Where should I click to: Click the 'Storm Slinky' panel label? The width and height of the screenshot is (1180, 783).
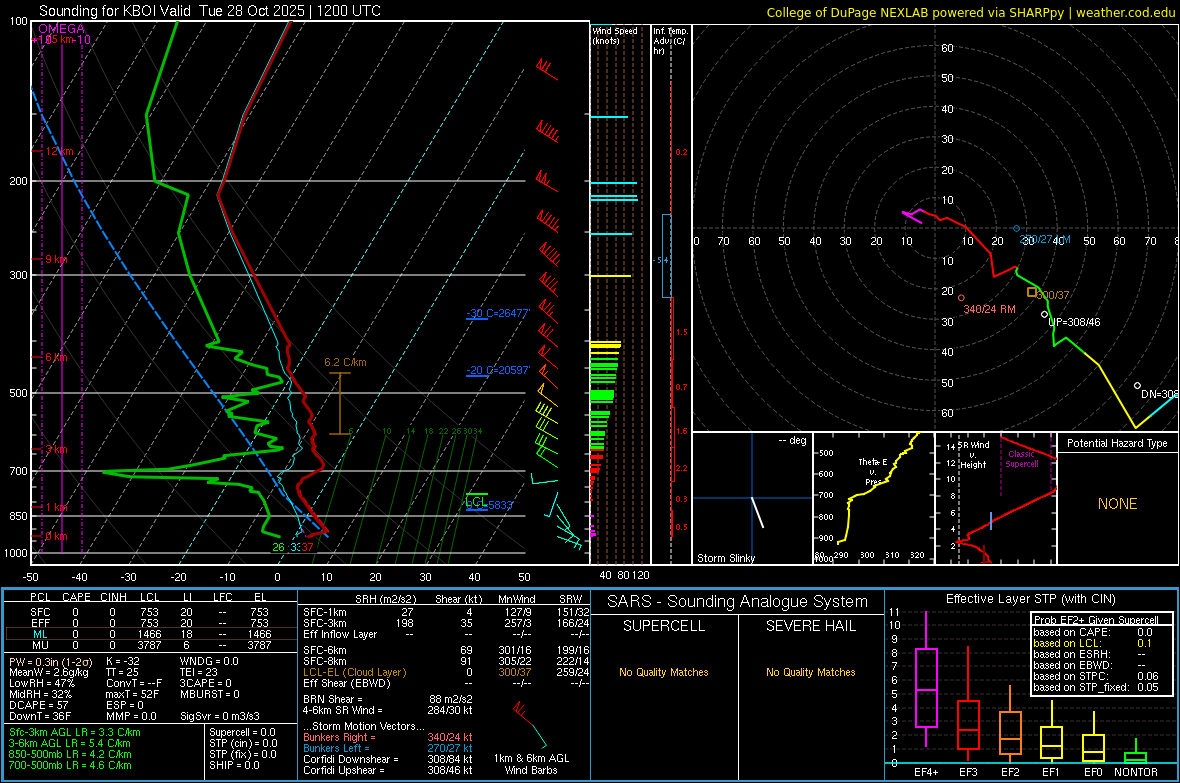[725, 558]
